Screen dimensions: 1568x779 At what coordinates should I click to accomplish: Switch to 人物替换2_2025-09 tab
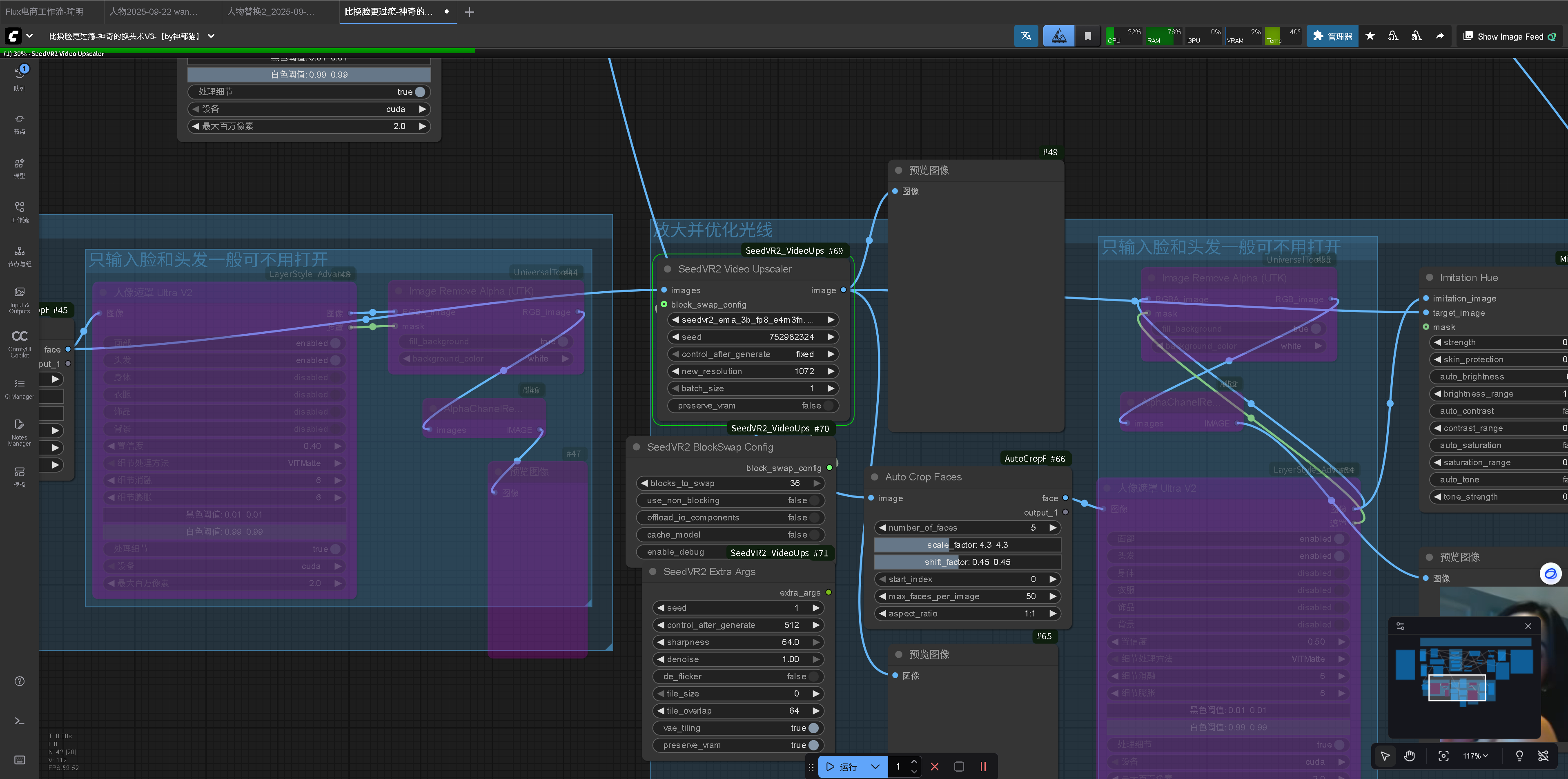point(272,11)
